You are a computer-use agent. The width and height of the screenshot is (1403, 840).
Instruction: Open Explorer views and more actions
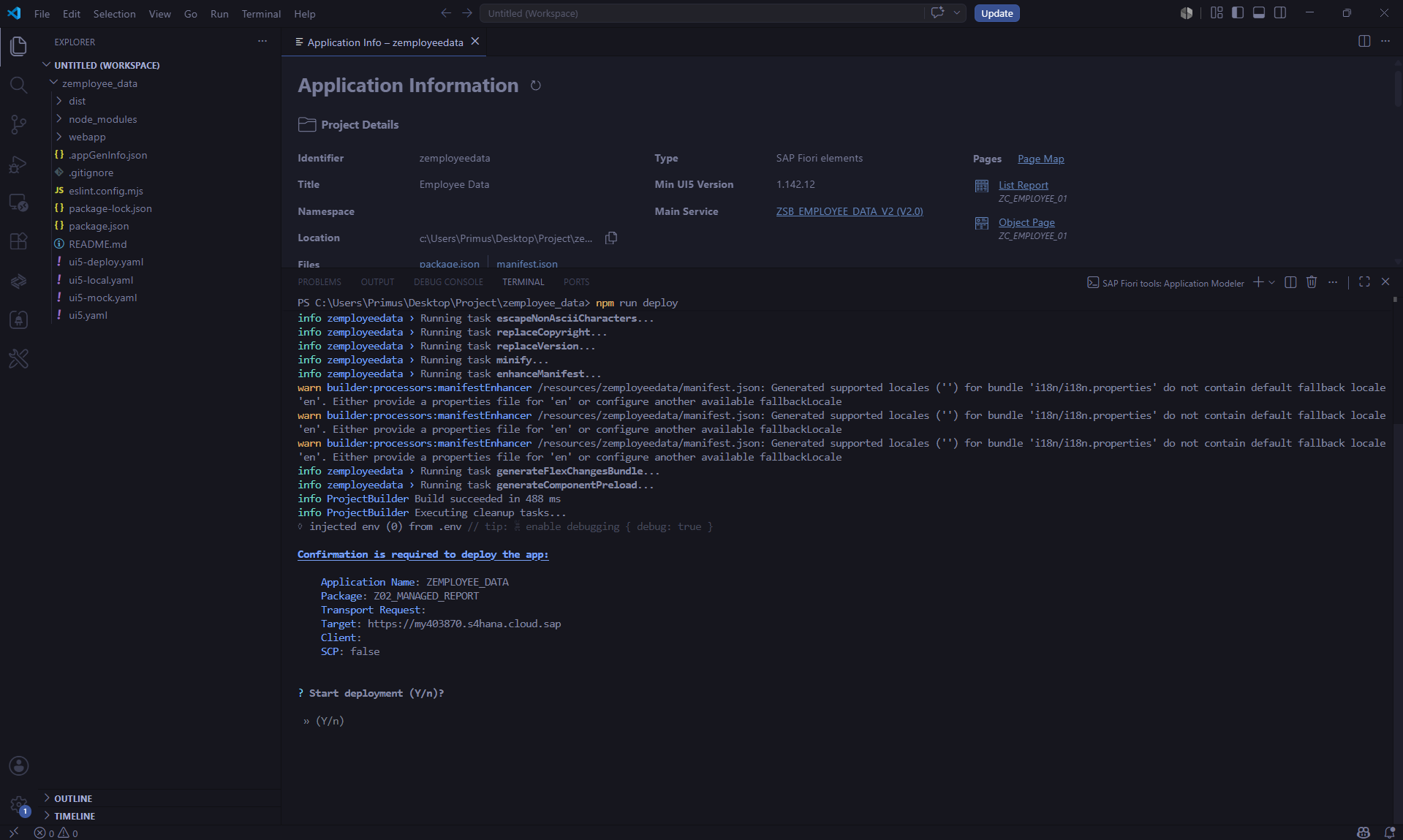[x=262, y=41]
